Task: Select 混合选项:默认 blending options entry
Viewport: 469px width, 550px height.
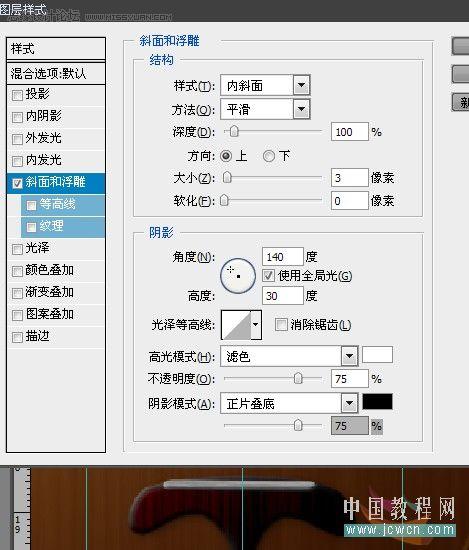Action: (56, 73)
